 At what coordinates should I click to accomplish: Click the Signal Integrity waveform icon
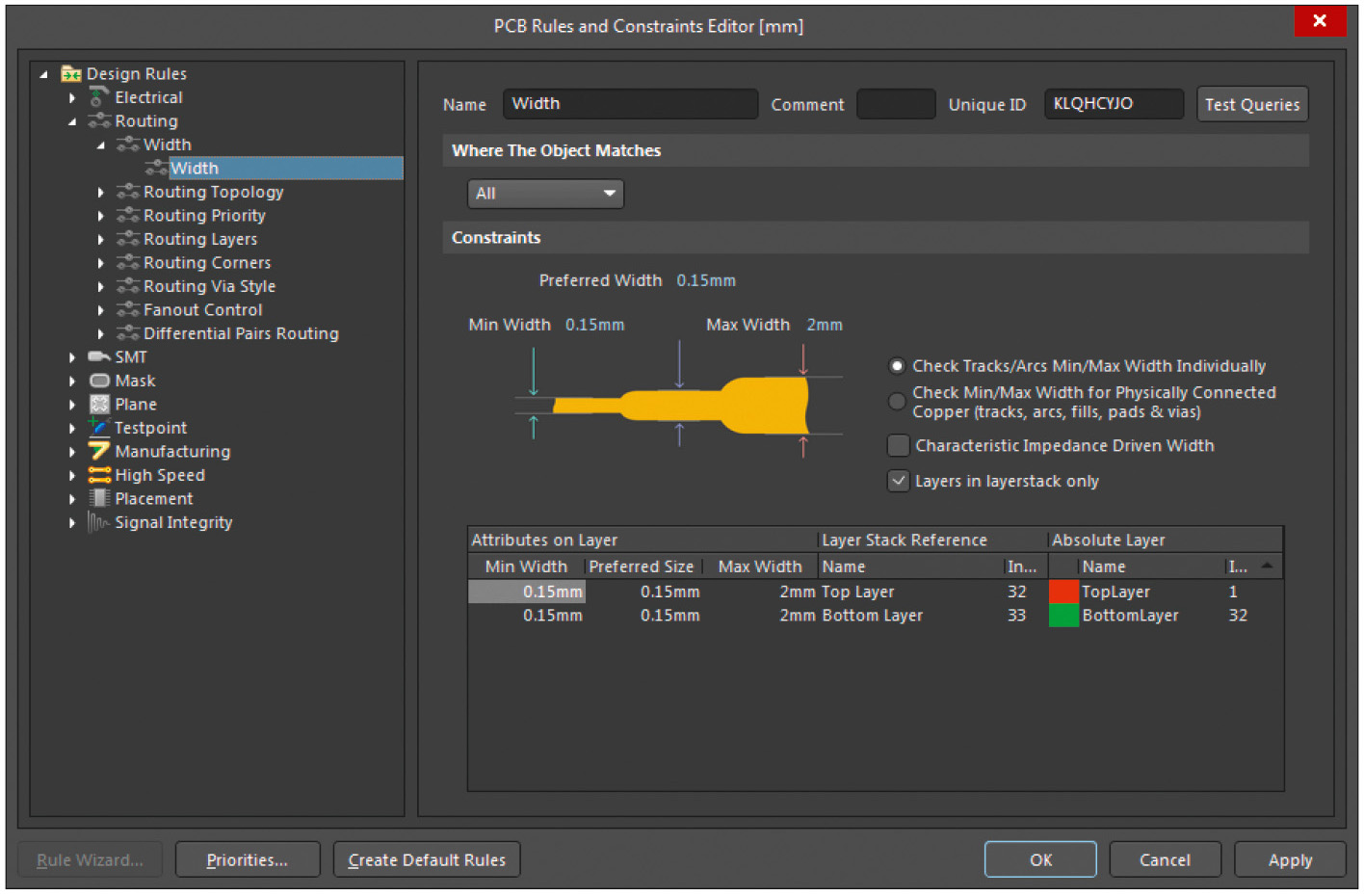tap(98, 522)
